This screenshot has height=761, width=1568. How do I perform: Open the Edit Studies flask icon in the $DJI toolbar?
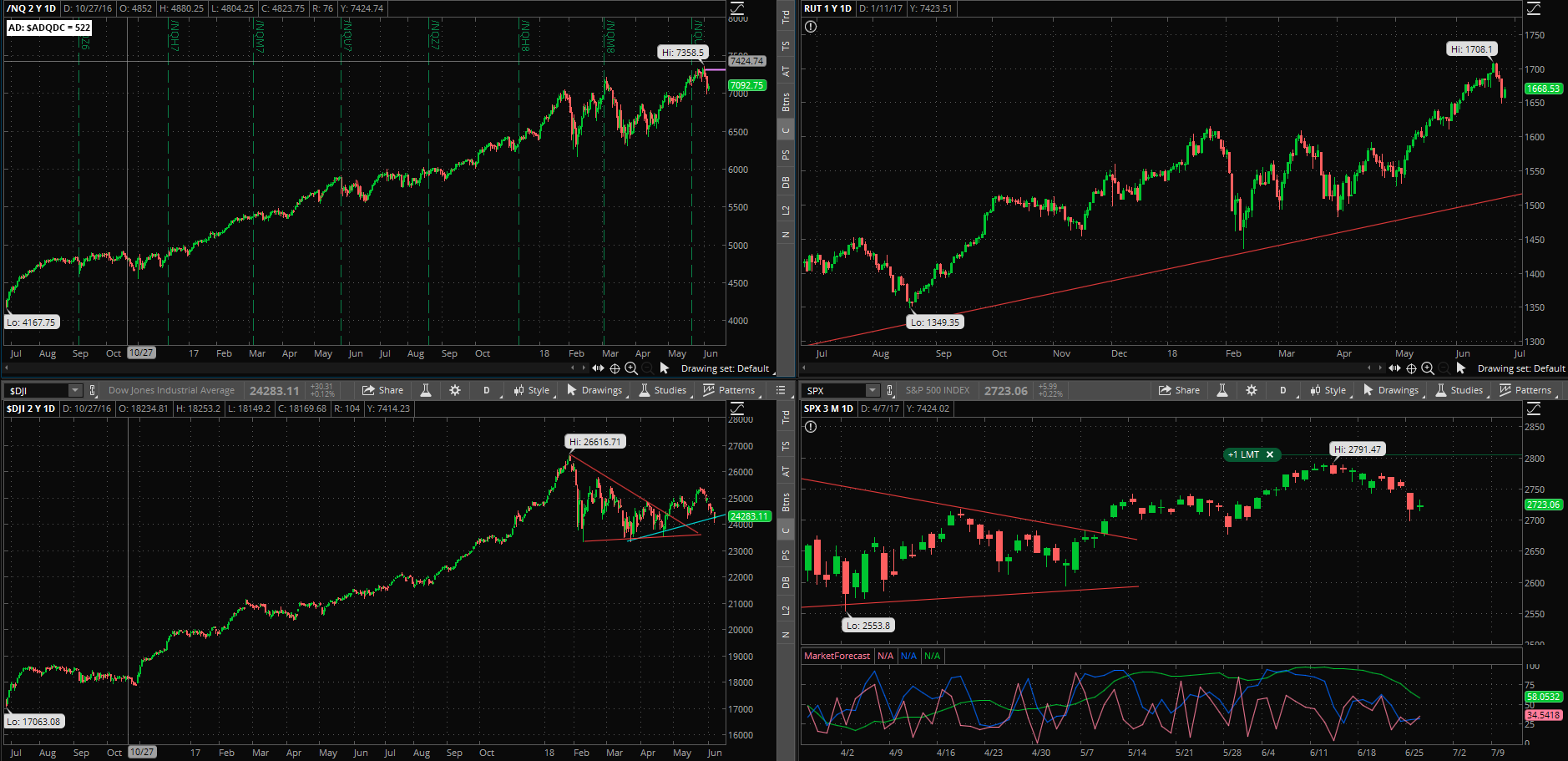tap(425, 390)
